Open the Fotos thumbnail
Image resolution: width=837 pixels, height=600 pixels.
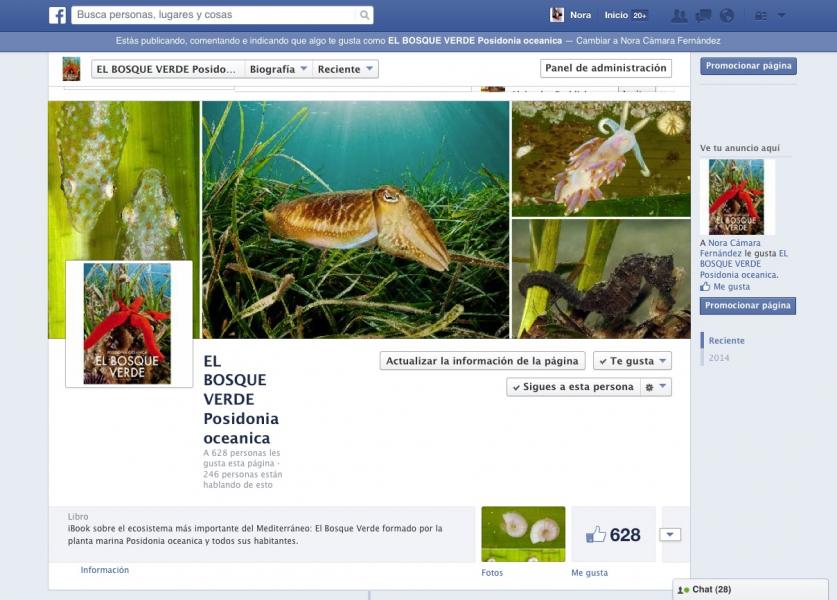523,534
